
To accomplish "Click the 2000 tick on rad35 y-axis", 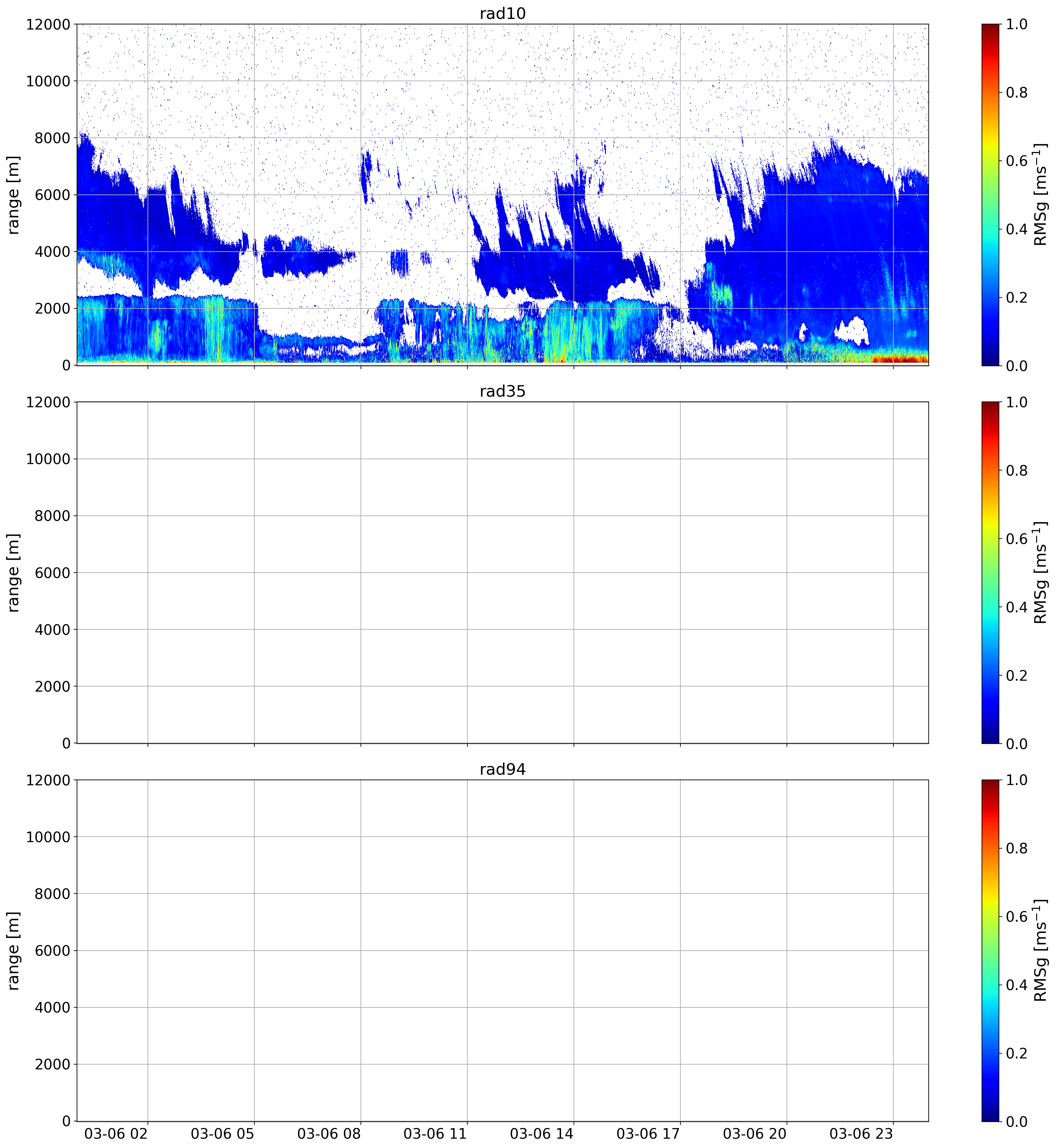I will (52, 686).
